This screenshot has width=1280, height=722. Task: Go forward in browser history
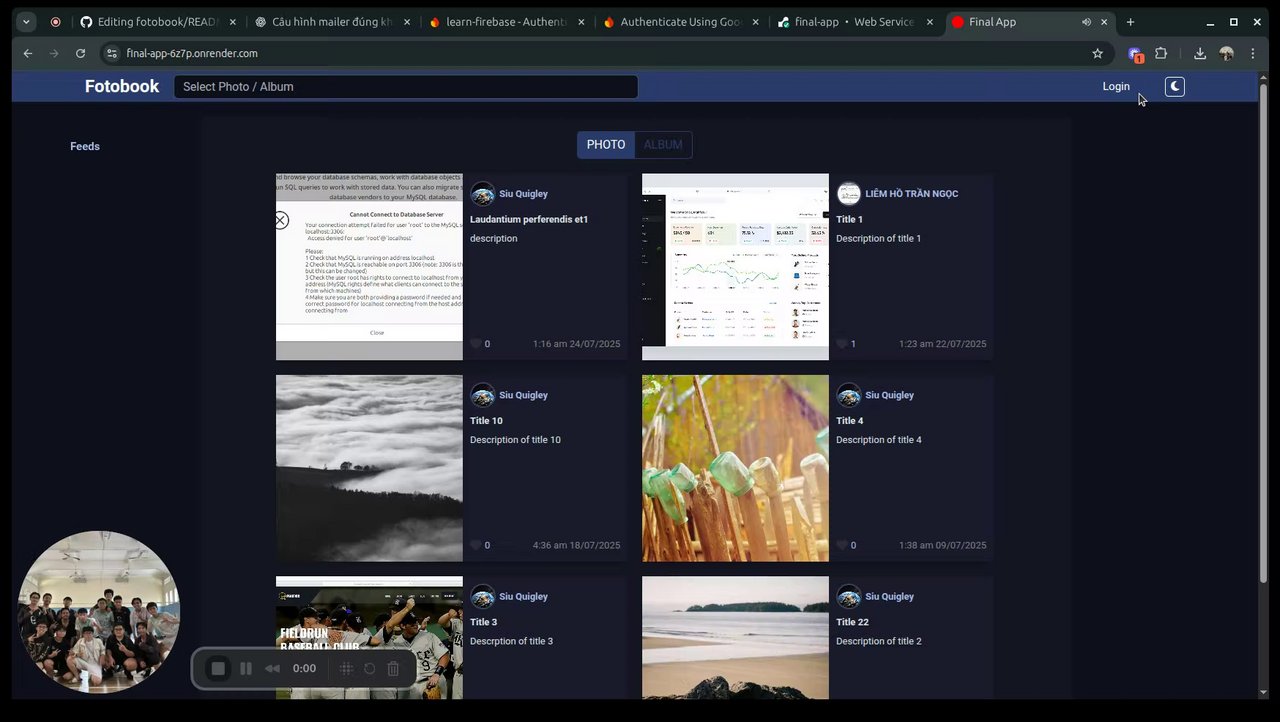[54, 54]
